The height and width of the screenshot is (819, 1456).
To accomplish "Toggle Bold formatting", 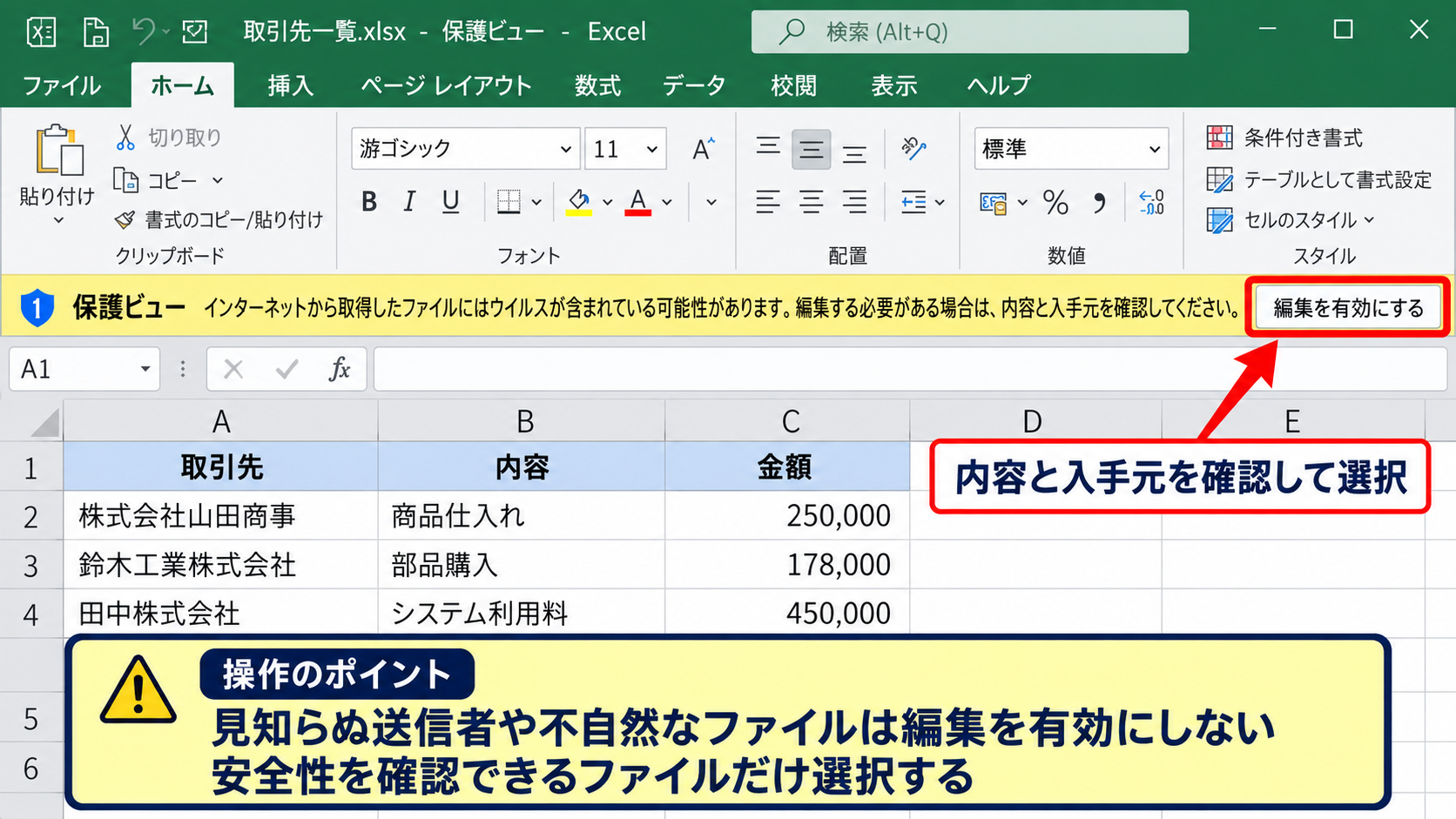I will [369, 202].
